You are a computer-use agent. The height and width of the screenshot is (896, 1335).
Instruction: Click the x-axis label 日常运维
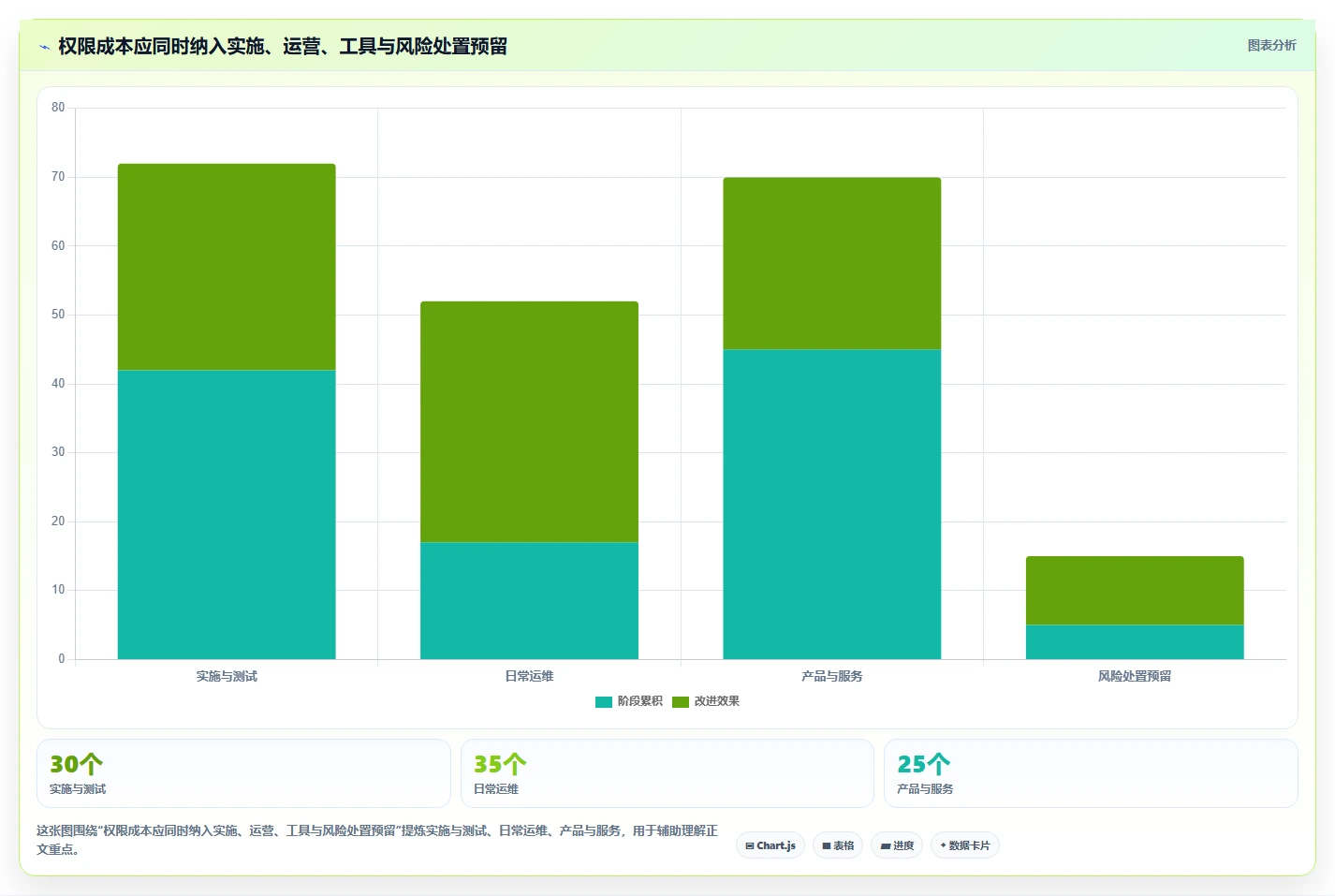point(529,676)
